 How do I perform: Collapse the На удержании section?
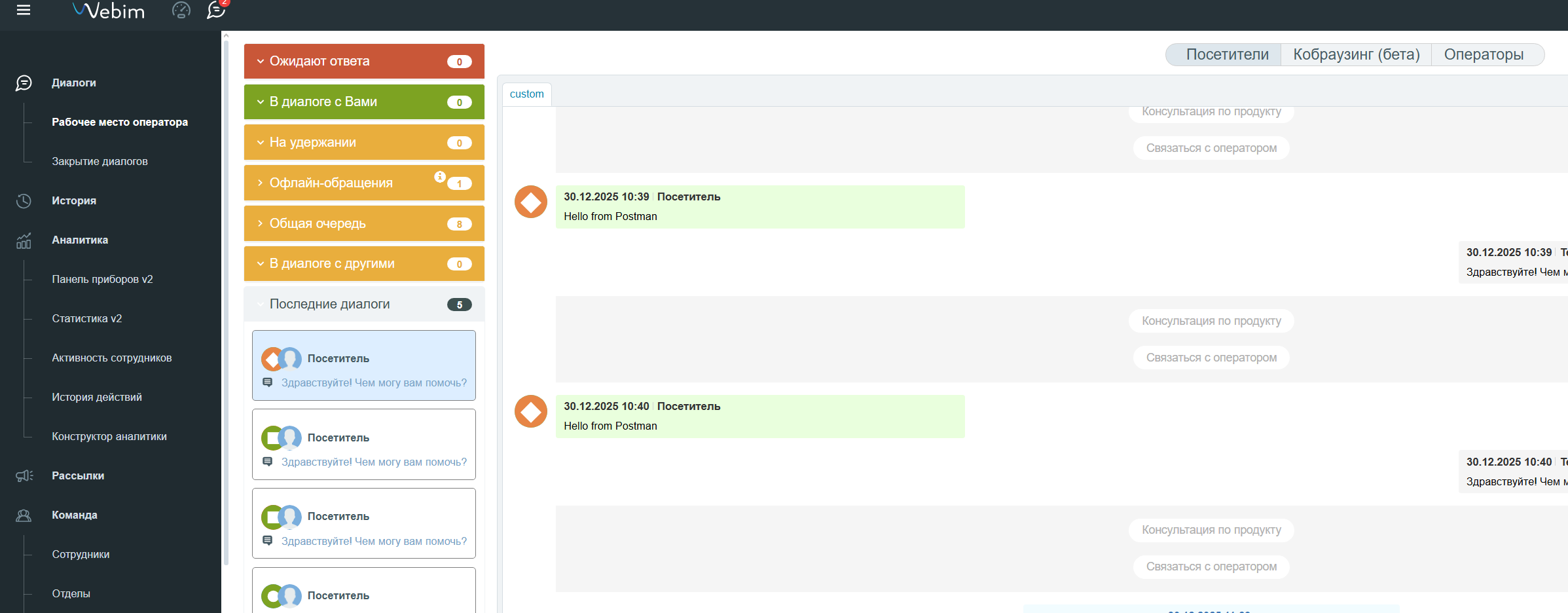click(261, 143)
